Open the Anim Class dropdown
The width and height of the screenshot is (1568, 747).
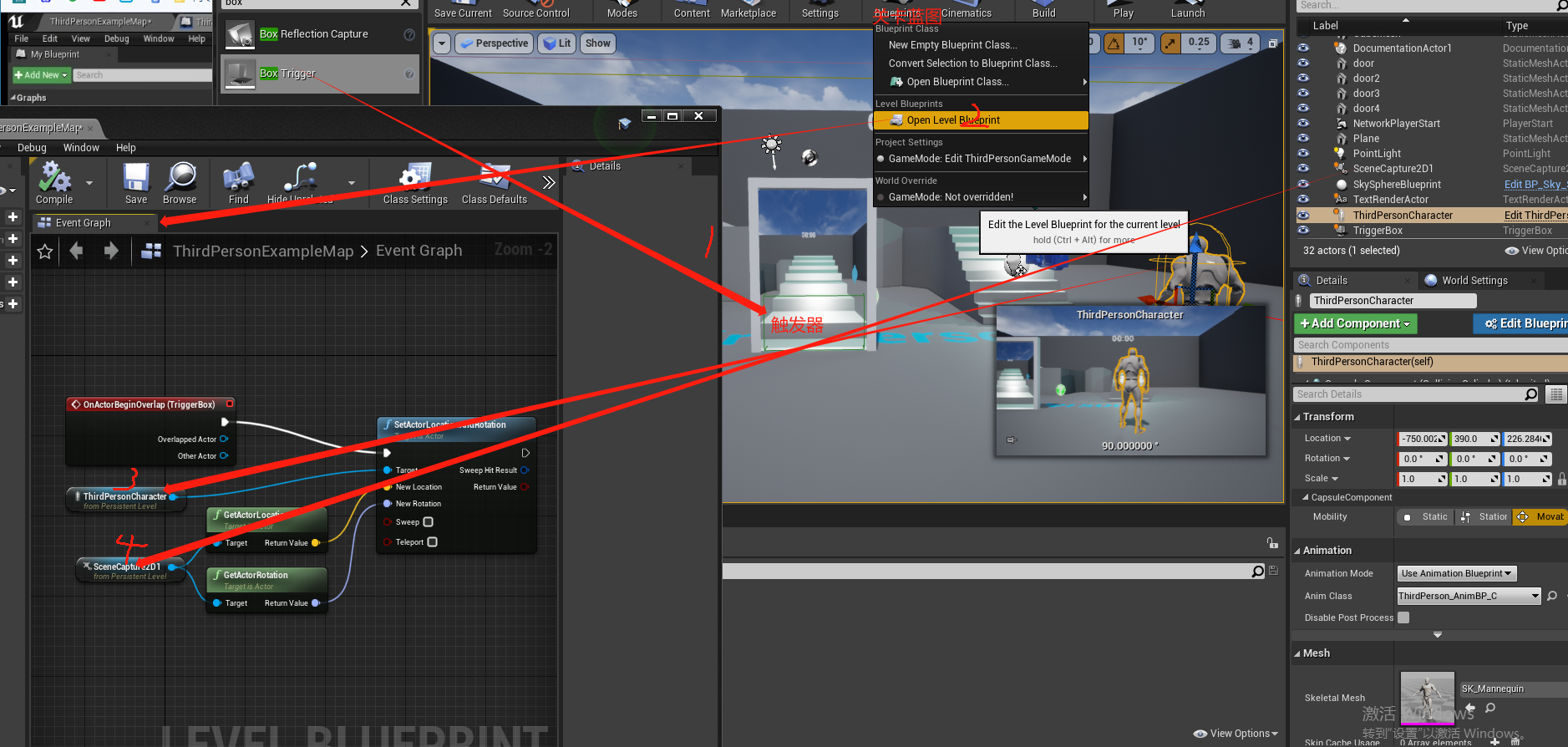[x=1469, y=596]
